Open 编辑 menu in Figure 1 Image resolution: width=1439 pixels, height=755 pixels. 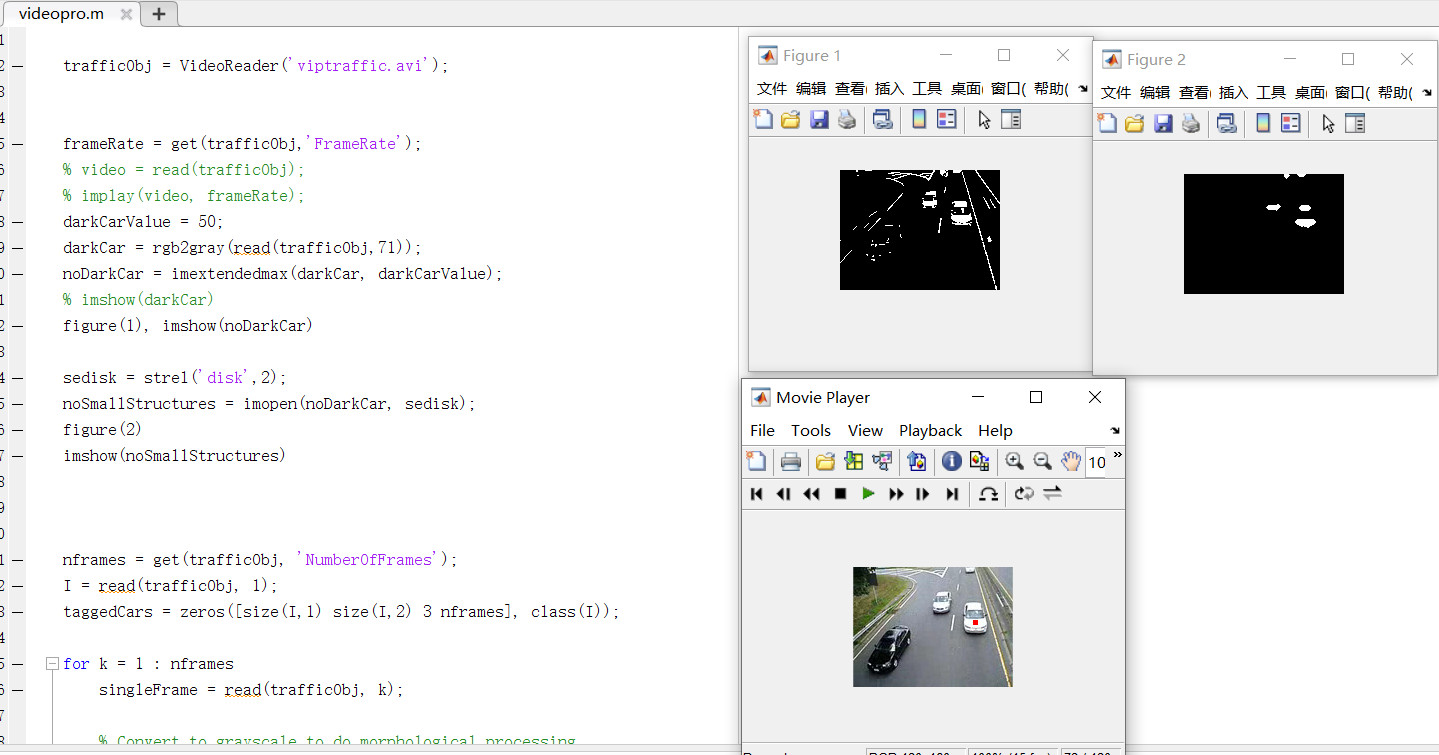coord(811,89)
